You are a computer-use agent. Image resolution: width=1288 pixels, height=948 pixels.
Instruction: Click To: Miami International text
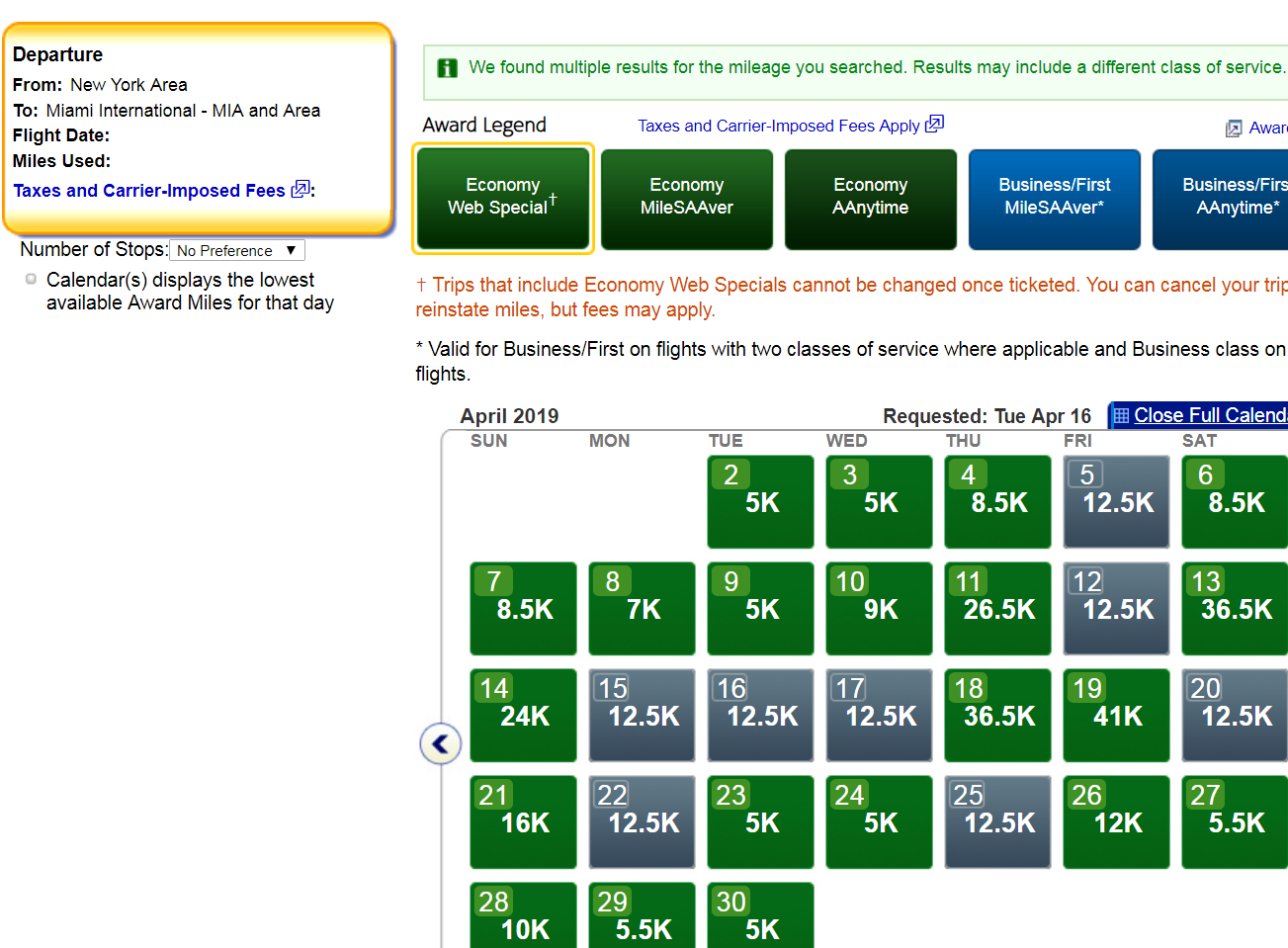click(x=166, y=111)
